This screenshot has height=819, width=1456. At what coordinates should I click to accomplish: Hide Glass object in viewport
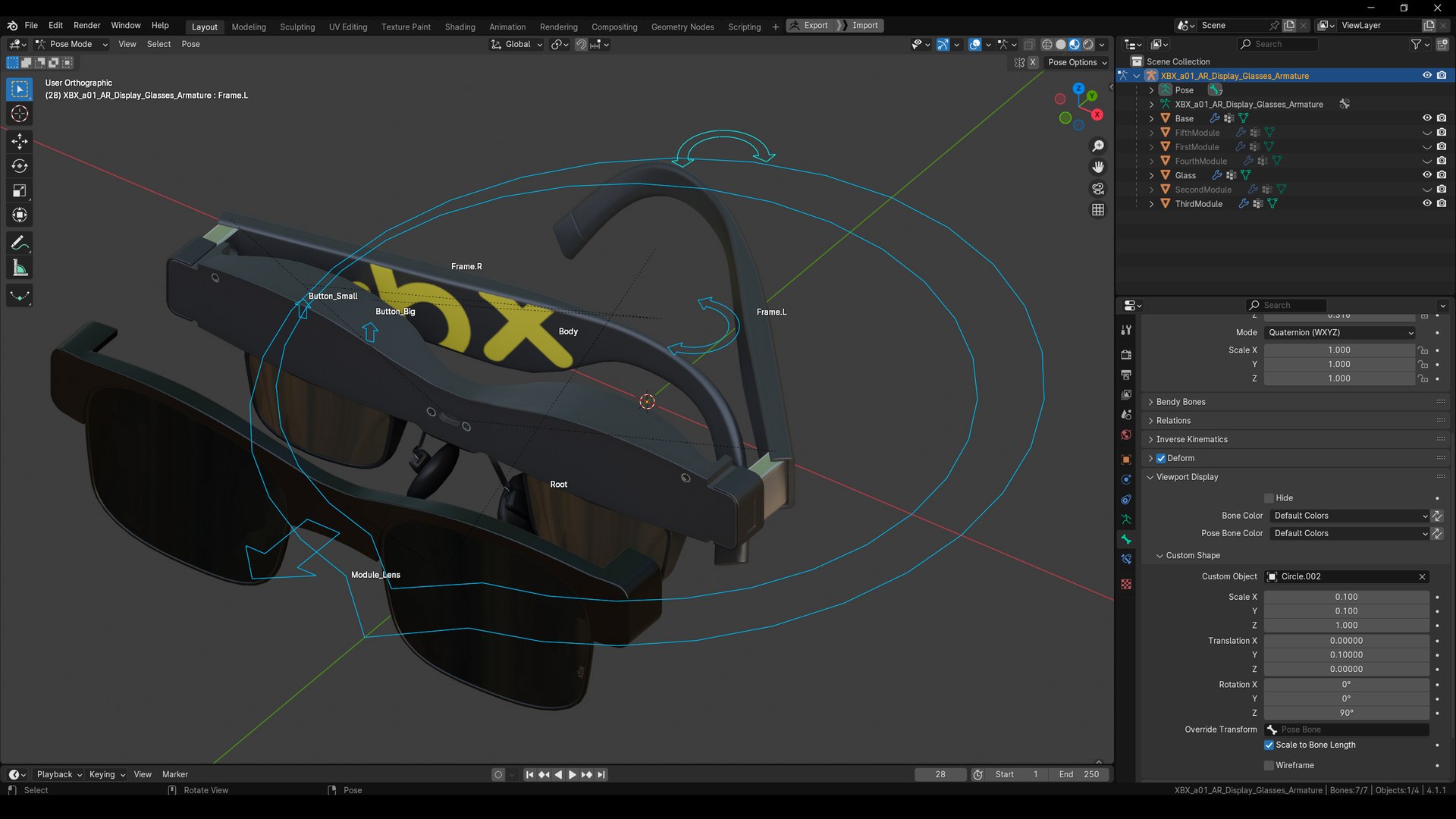coord(1426,175)
